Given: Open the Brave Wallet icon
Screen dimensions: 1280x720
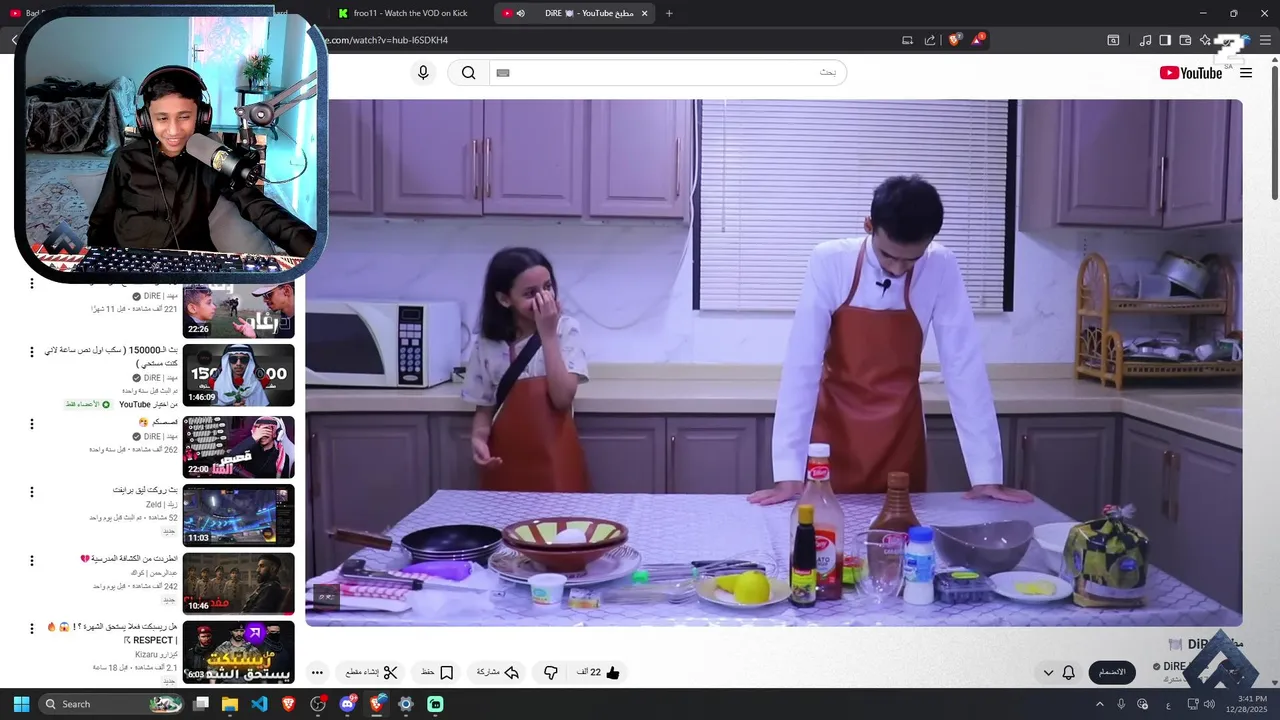Looking at the screenshot, I should click(x=1185, y=40).
